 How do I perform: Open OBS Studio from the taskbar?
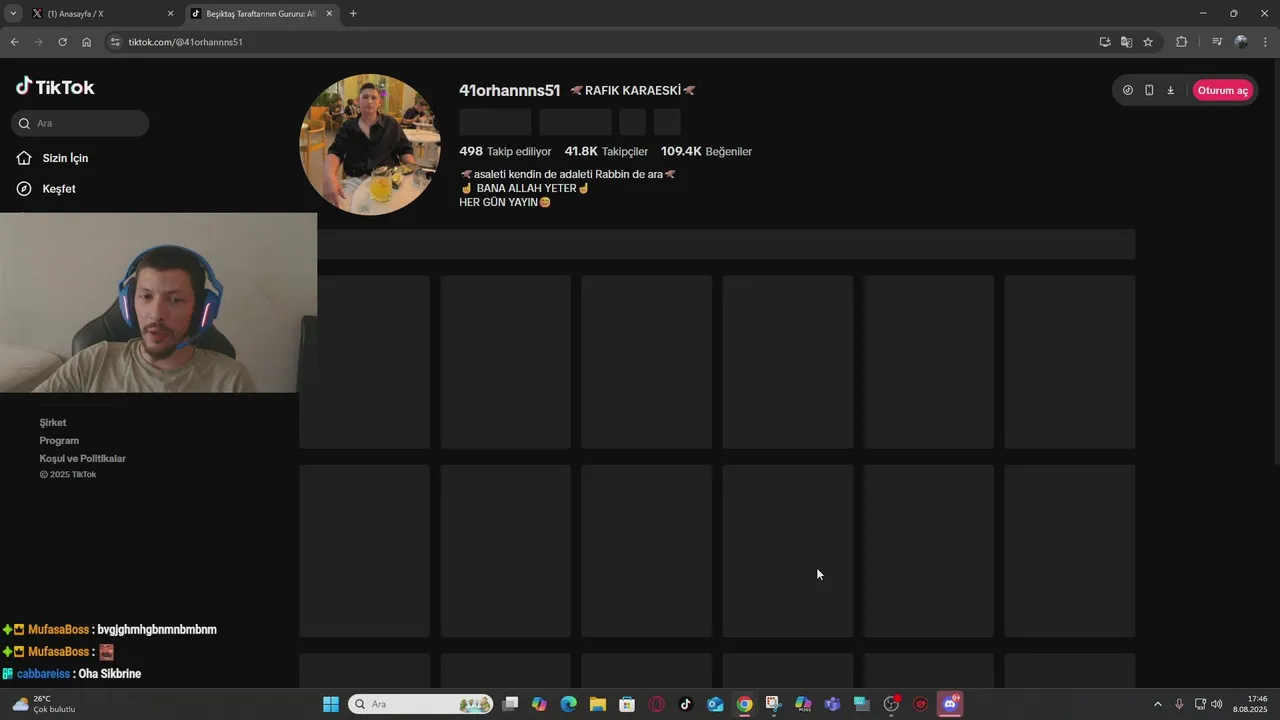click(x=891, y=704)
